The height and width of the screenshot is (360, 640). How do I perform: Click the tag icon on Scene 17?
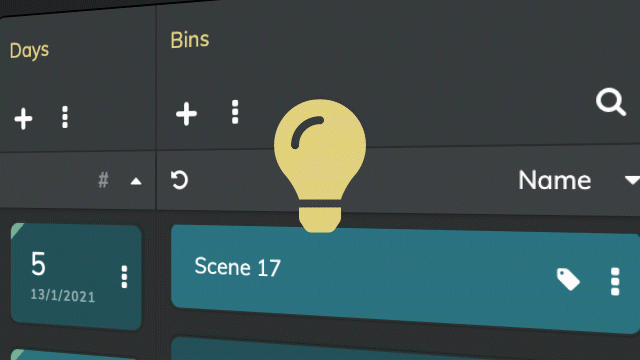[568, 279]
